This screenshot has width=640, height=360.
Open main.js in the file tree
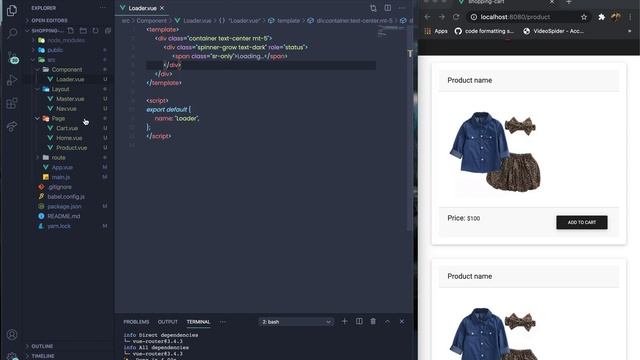pyautogui.click(x=61, y=177)
